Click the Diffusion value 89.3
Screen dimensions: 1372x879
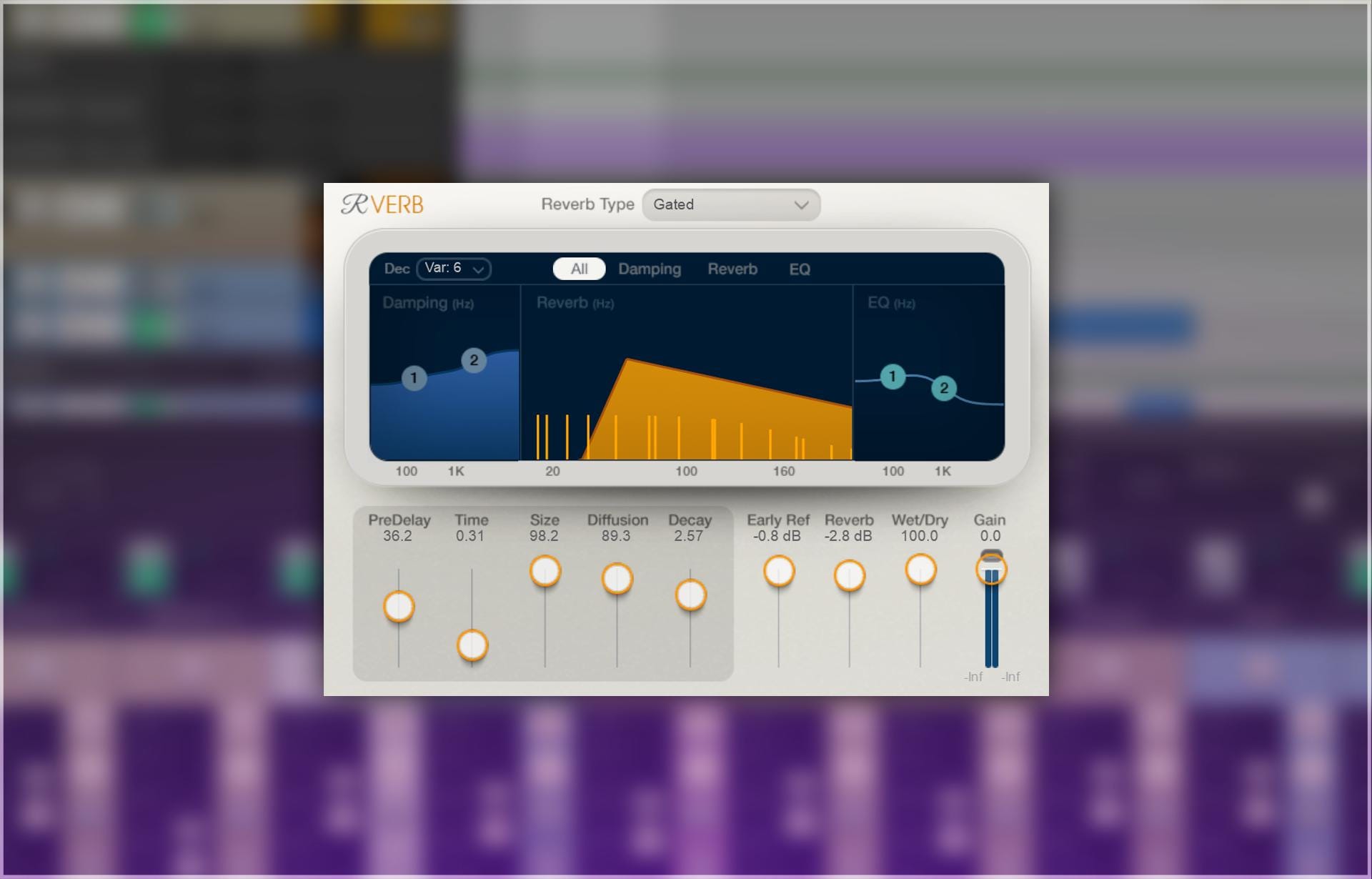pos(616,536)
